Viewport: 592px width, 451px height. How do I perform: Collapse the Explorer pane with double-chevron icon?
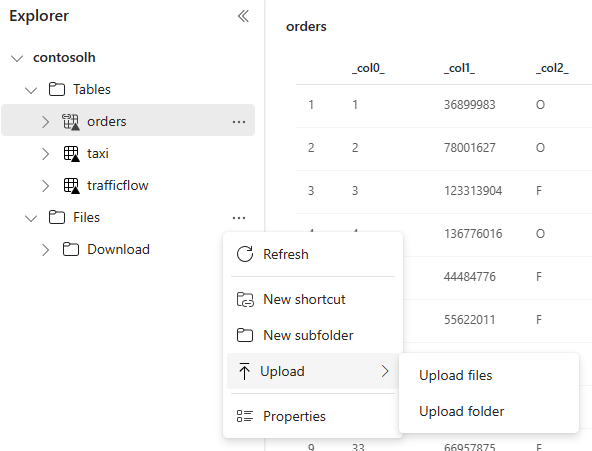(244, 16)
